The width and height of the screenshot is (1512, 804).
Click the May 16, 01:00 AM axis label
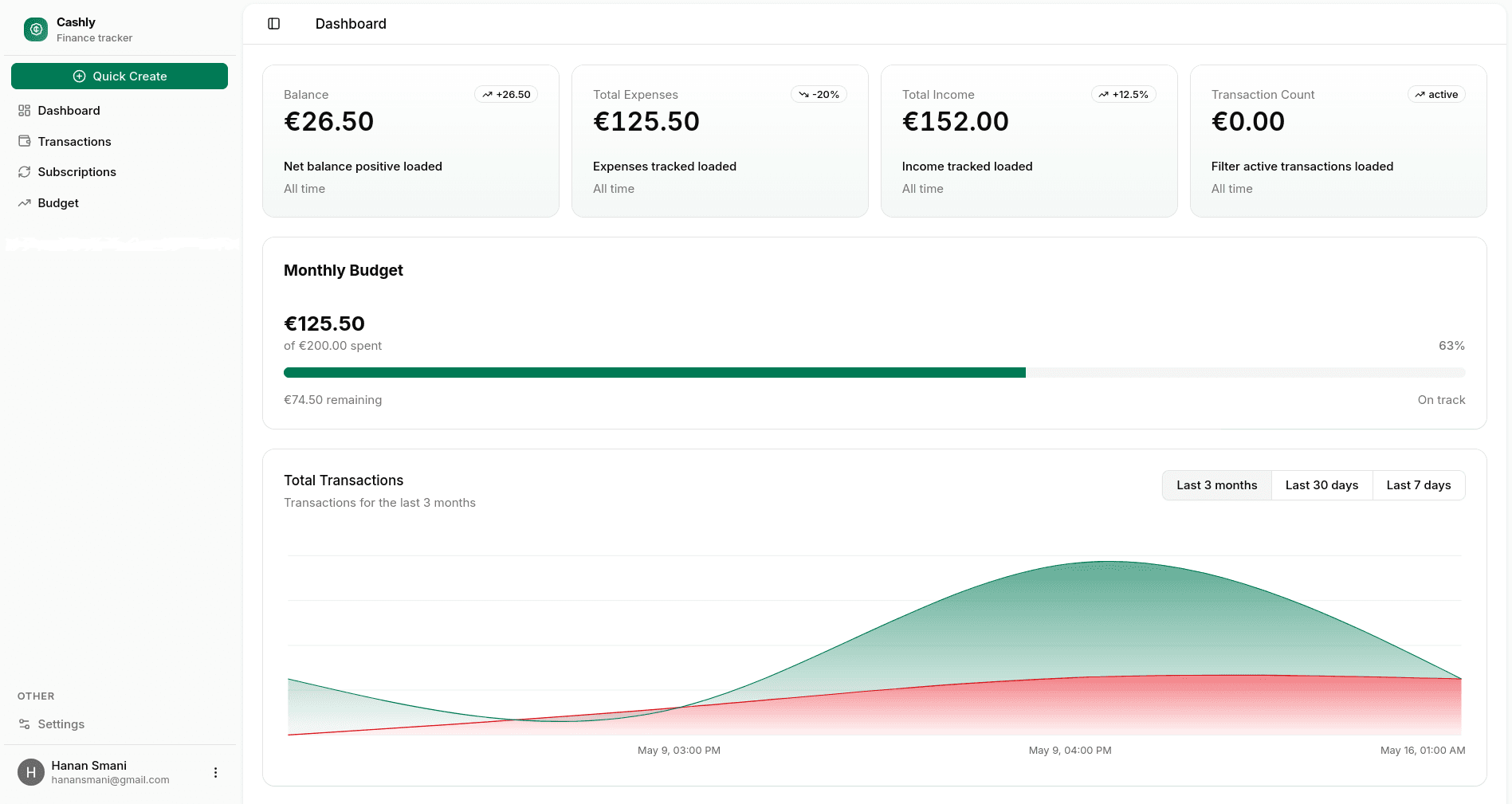(x=1423, y=751)
